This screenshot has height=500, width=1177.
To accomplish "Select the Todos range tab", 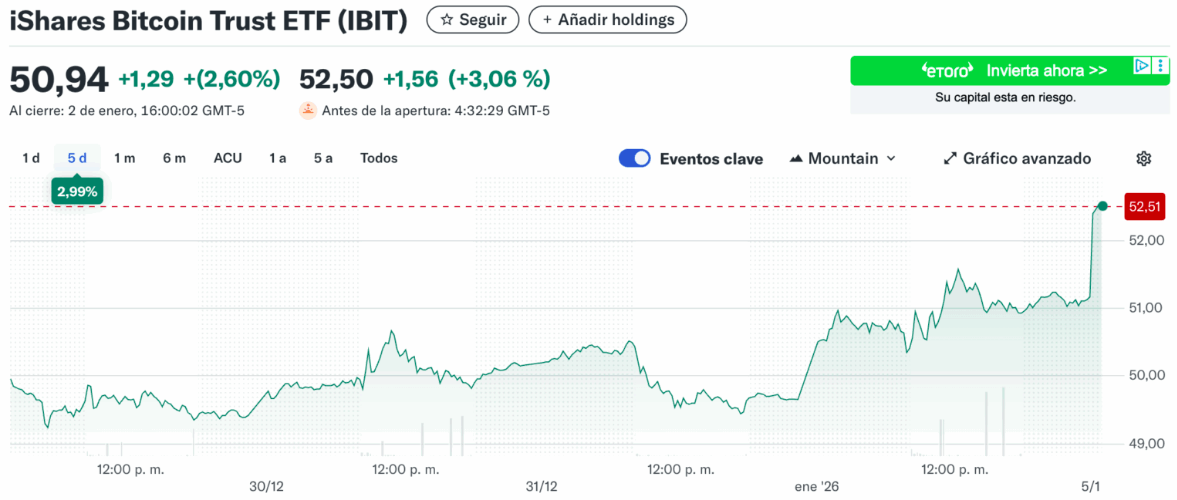I will (x=379, y=158).
